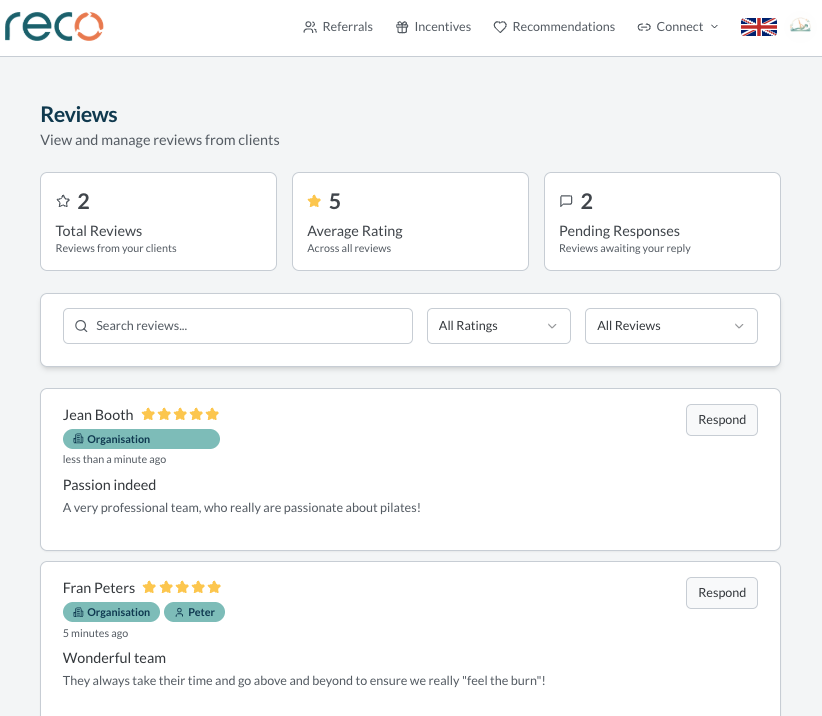Toggle the Peter tag on Fran Peters' review
Image resolution: width=822 pixels, height=716 pixels.
pos(194,611)
